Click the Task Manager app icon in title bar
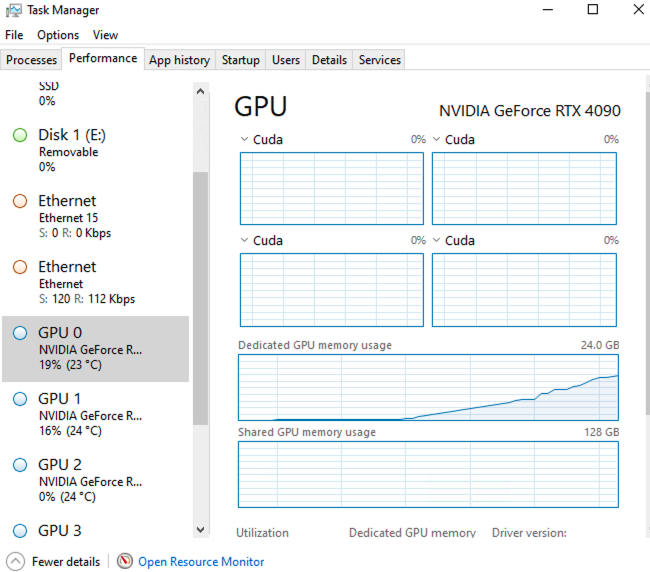650x572 pixels. 13,10
